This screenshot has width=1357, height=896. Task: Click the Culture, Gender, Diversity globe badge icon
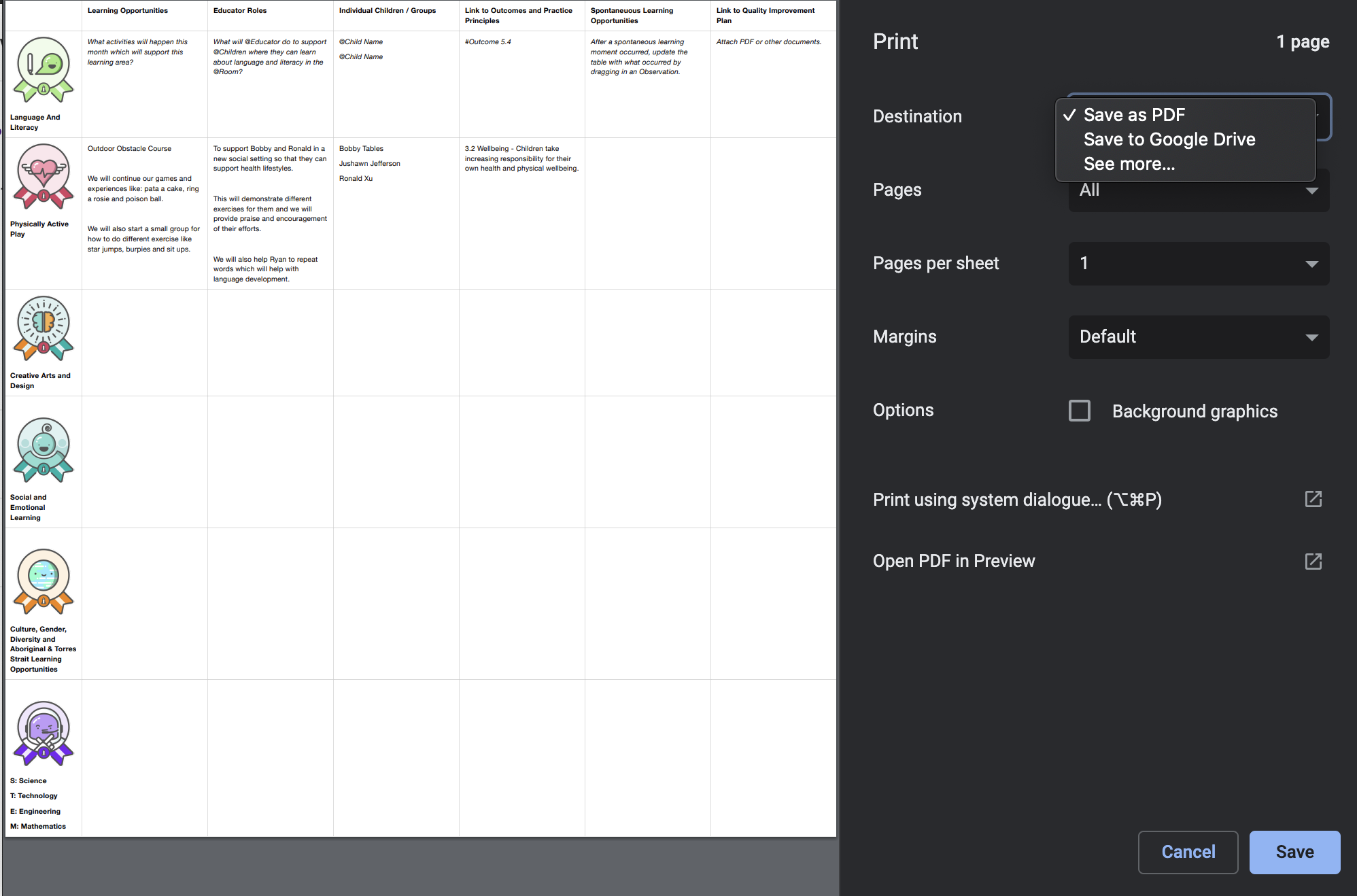click(44, 582)
